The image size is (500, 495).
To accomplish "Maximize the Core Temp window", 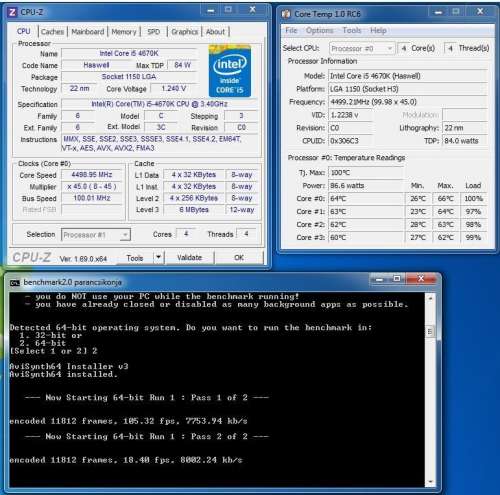I will coord(456,12).
